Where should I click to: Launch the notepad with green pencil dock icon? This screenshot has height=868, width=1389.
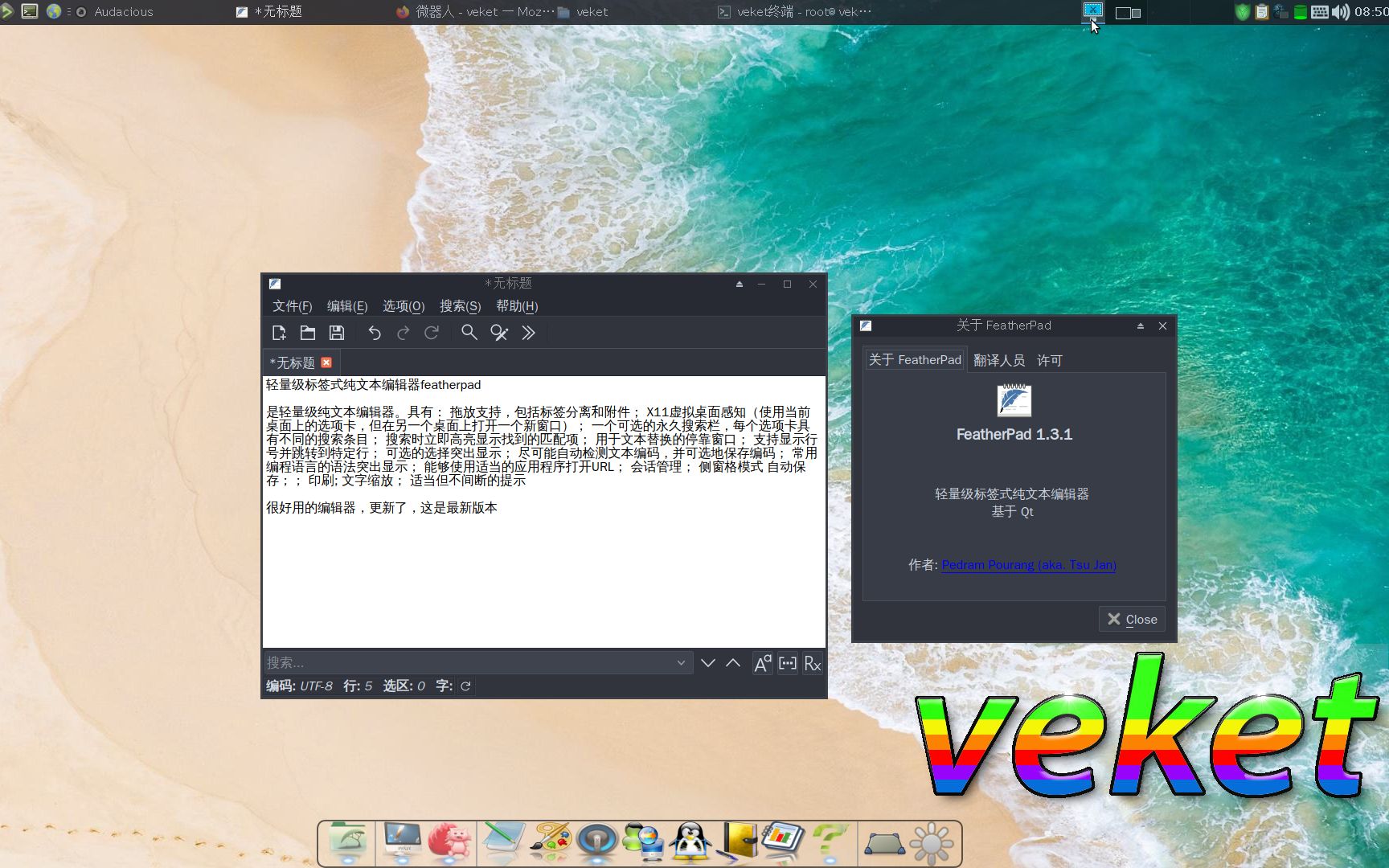coord(503,841)
